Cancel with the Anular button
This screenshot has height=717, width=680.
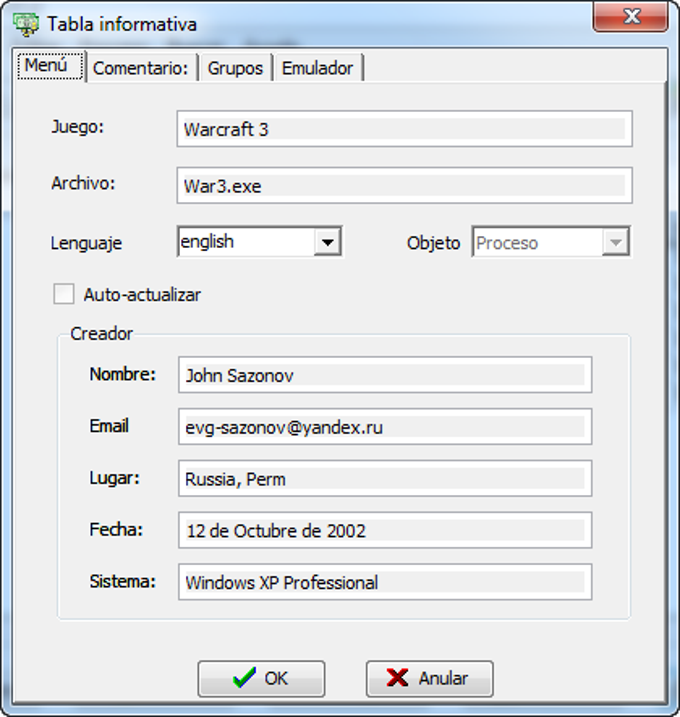point(429,679)
